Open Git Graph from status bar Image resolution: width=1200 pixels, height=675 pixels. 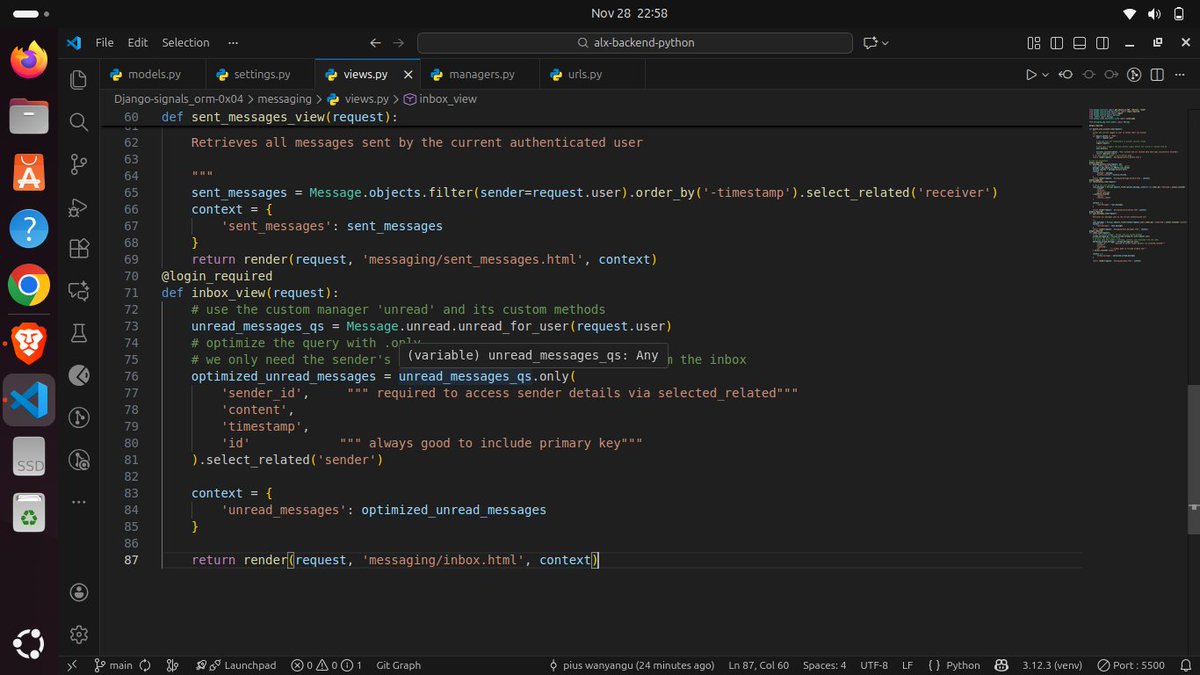(x=398, y=665)
